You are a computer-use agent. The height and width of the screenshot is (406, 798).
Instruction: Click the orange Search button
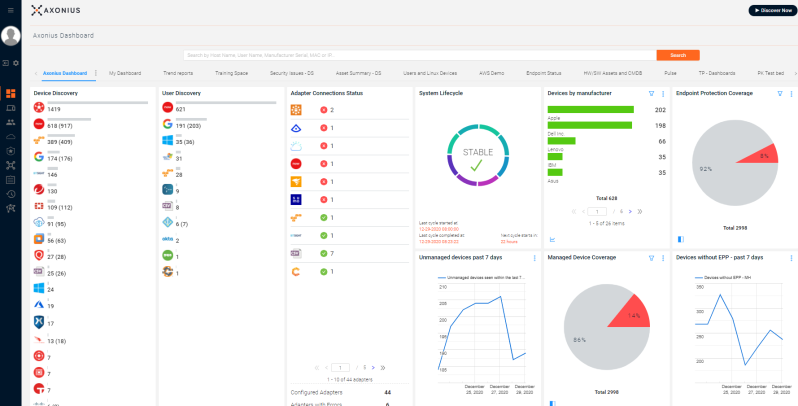tap(677, 55)
